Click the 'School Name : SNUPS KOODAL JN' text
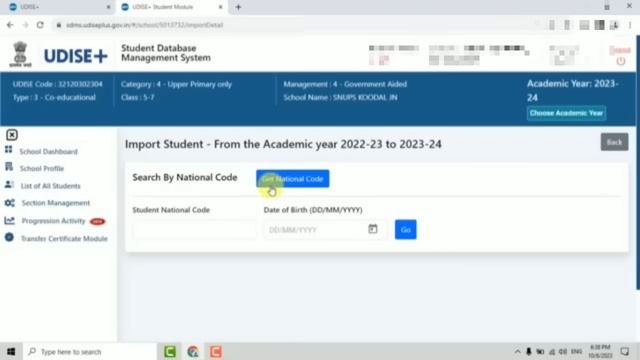 [x=340, y=98]
